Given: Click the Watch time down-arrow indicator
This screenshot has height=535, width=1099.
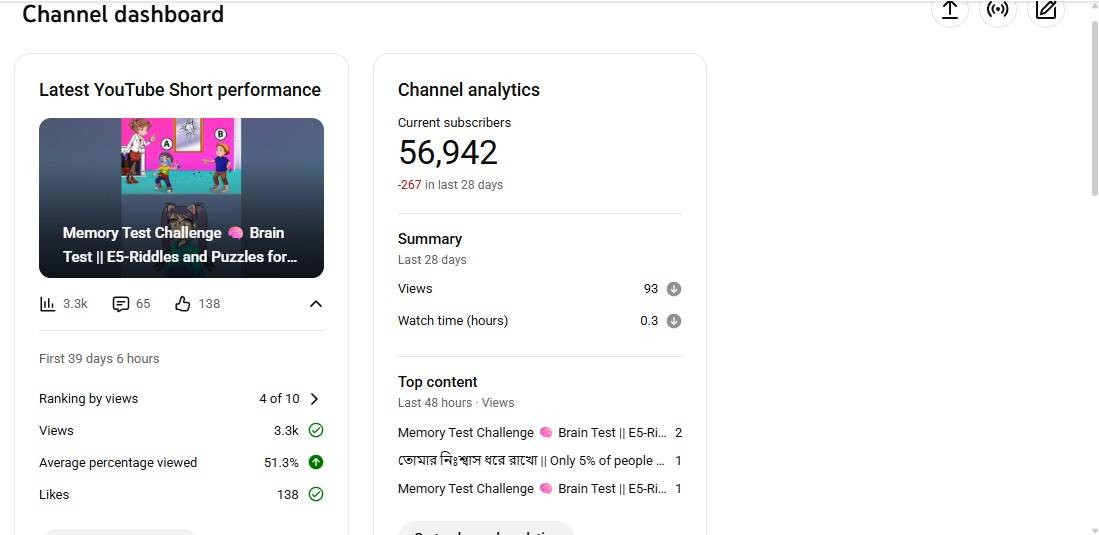Looking at the screenshot, I should 674,321.
